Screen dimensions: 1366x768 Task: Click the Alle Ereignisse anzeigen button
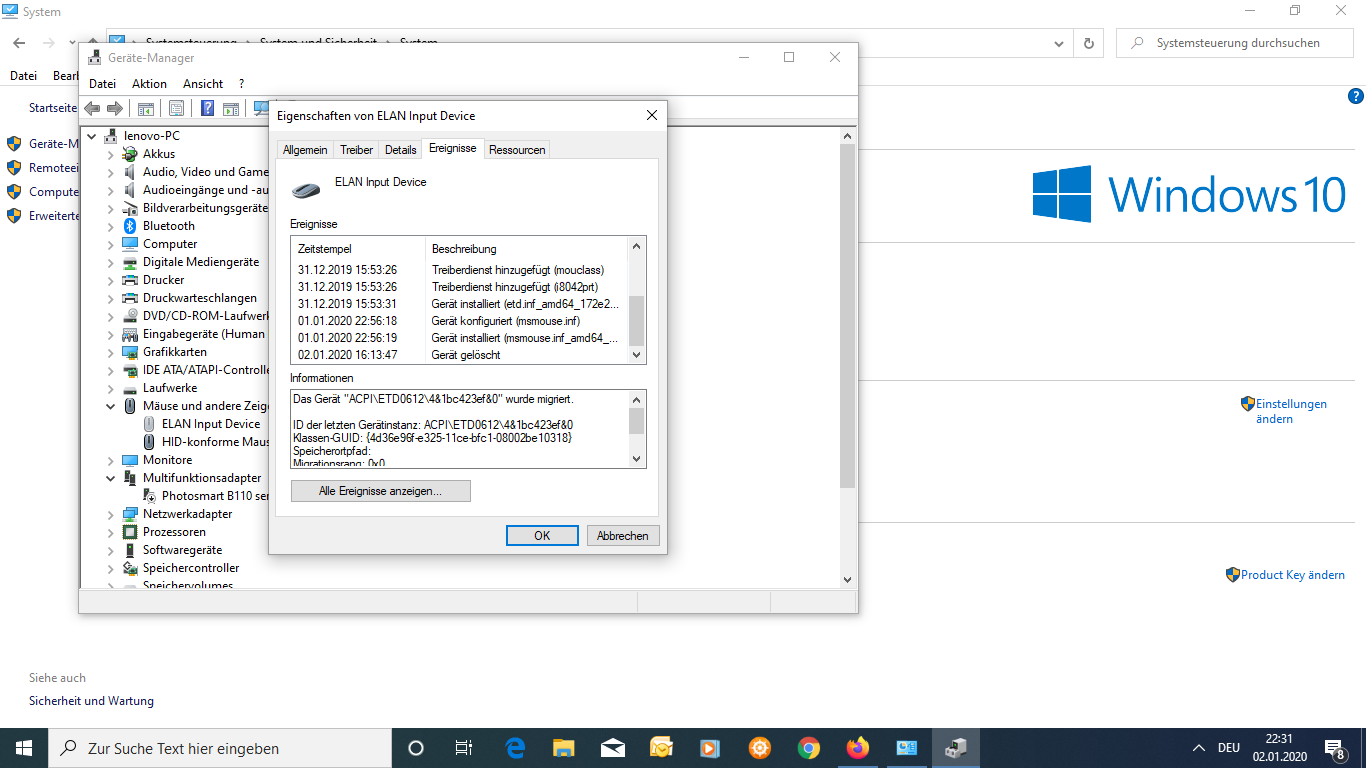[380, 491]
